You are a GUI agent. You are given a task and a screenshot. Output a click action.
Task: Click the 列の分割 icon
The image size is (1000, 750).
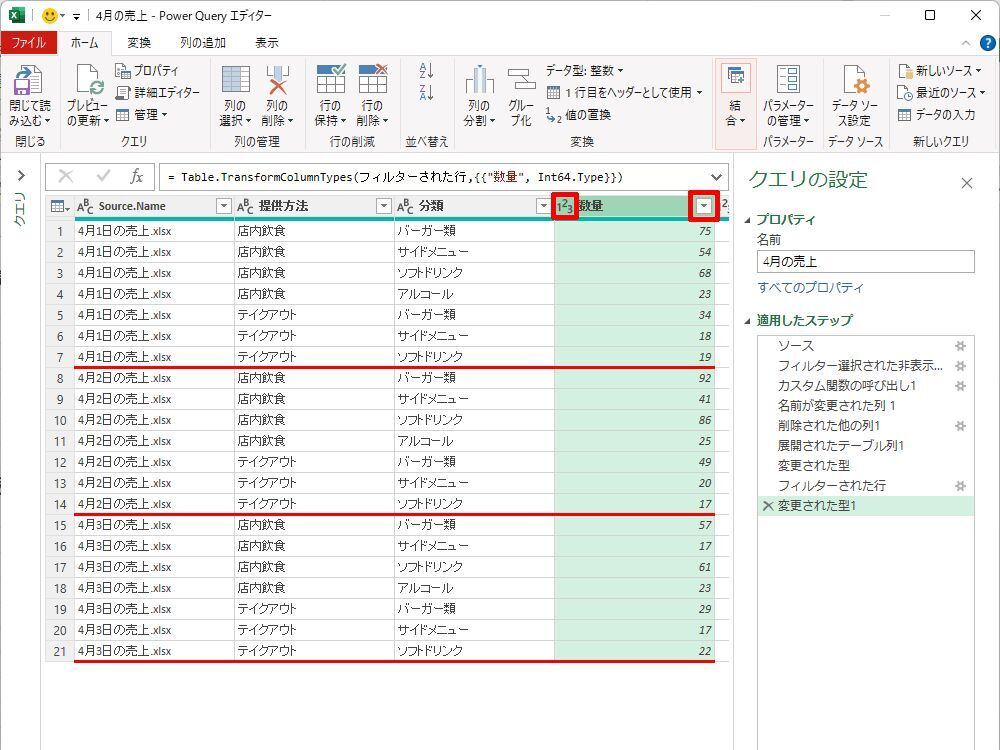(479, 82)
